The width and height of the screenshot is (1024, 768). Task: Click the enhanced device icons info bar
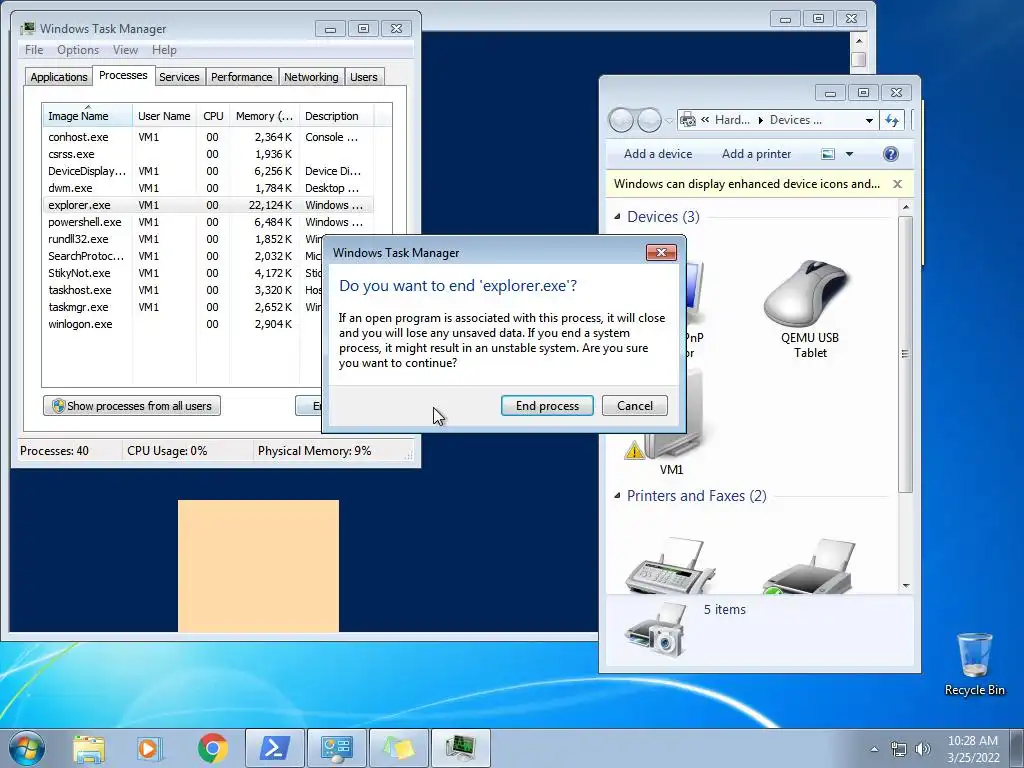(760, 184)
